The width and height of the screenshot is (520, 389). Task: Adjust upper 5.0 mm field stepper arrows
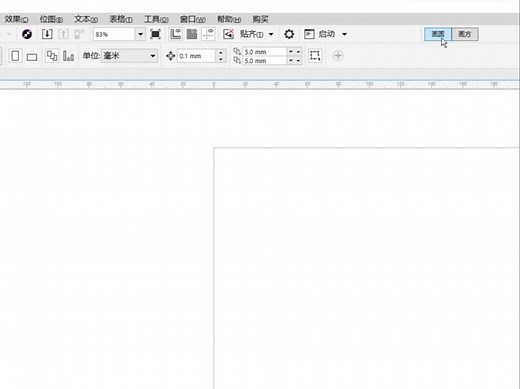point(294,52)
